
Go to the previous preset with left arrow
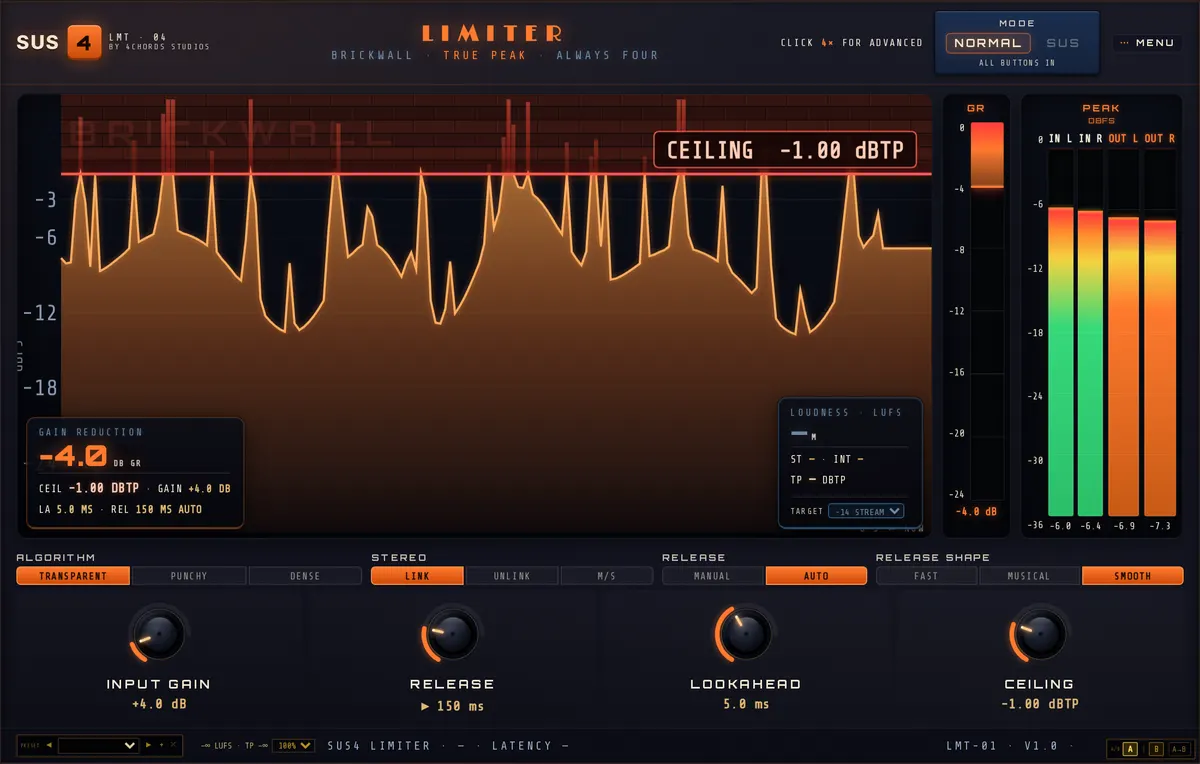coord(49,745)
